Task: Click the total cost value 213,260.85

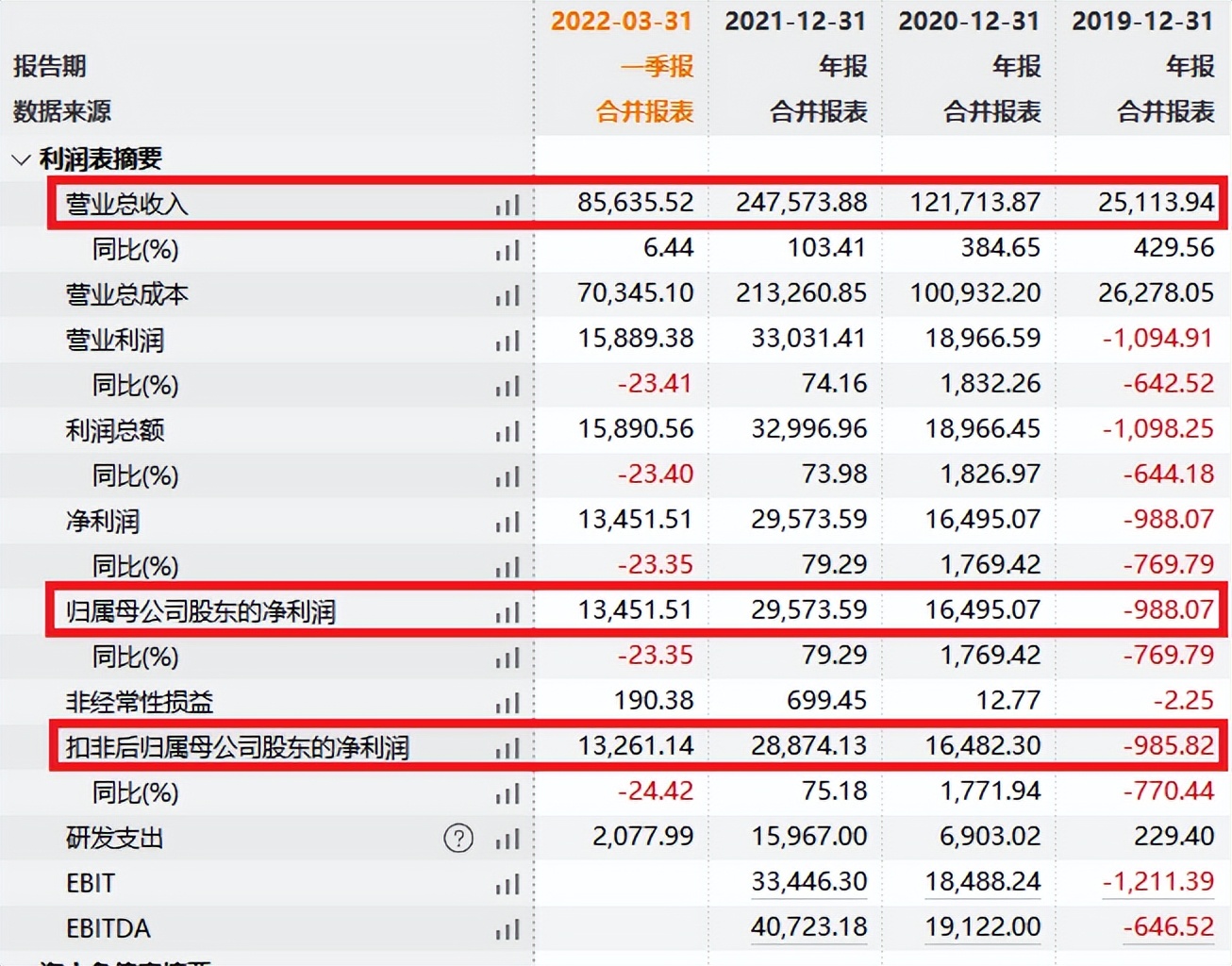Action: point(801,292)
